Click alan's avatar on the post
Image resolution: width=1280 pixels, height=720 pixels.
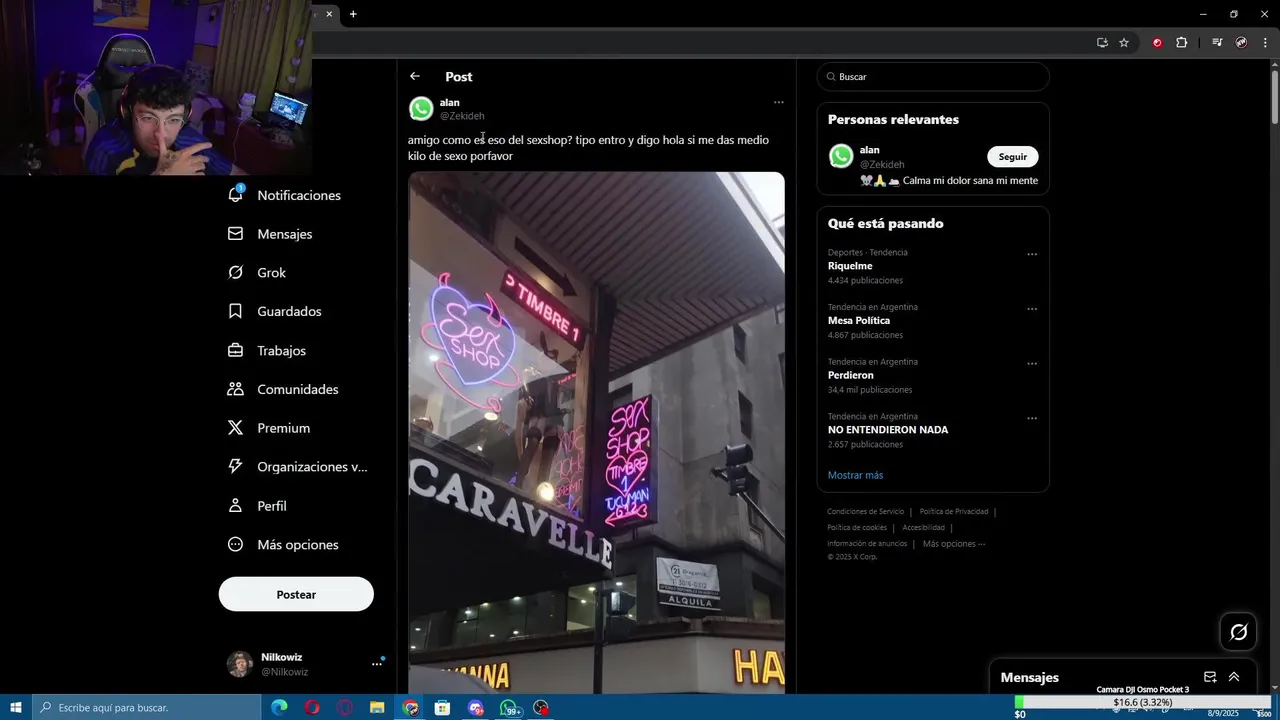(x=422, y=108)
